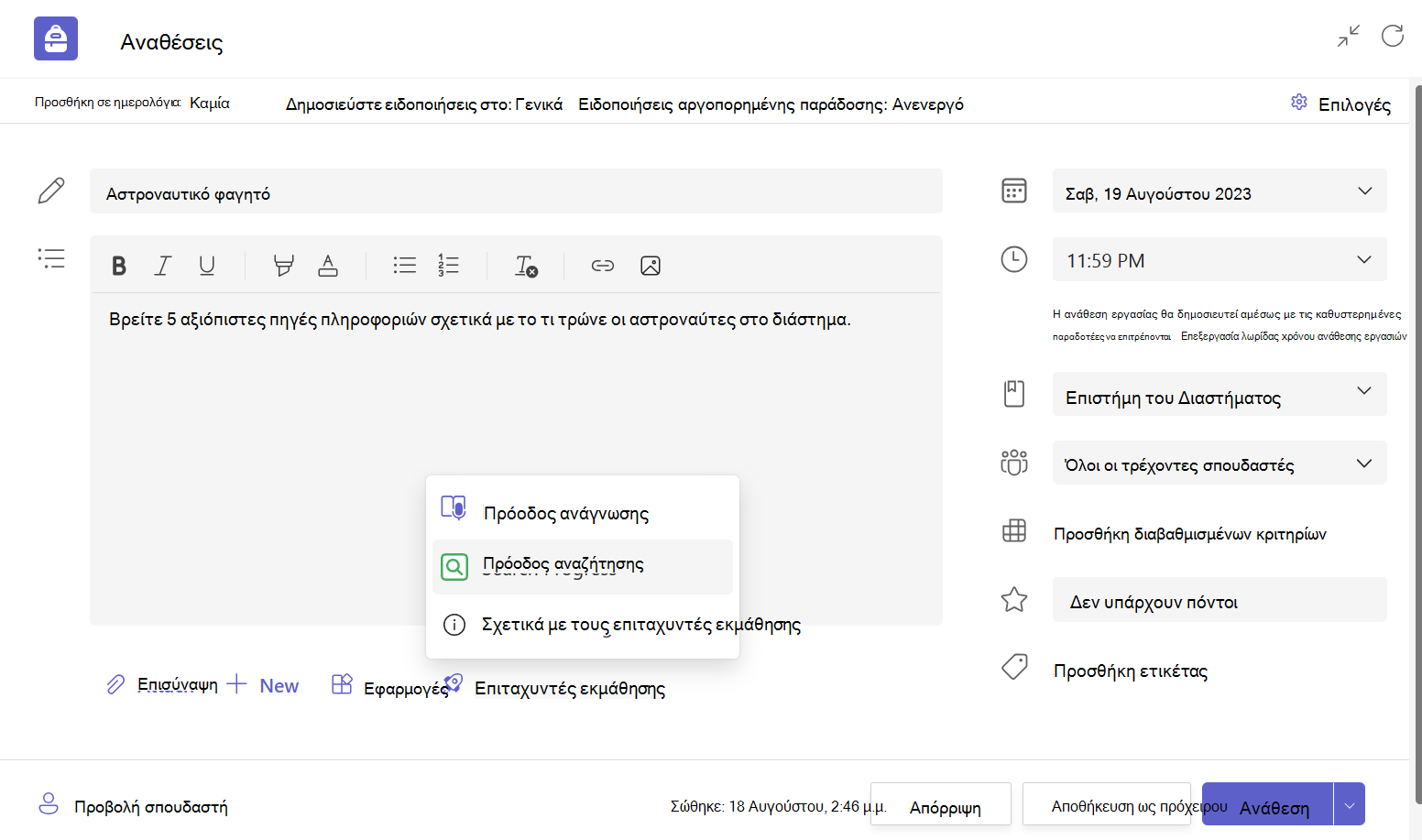Toggle bold formatting in the editor
The height and width of the screenshot is (840, 1422).
coord(118,266)
